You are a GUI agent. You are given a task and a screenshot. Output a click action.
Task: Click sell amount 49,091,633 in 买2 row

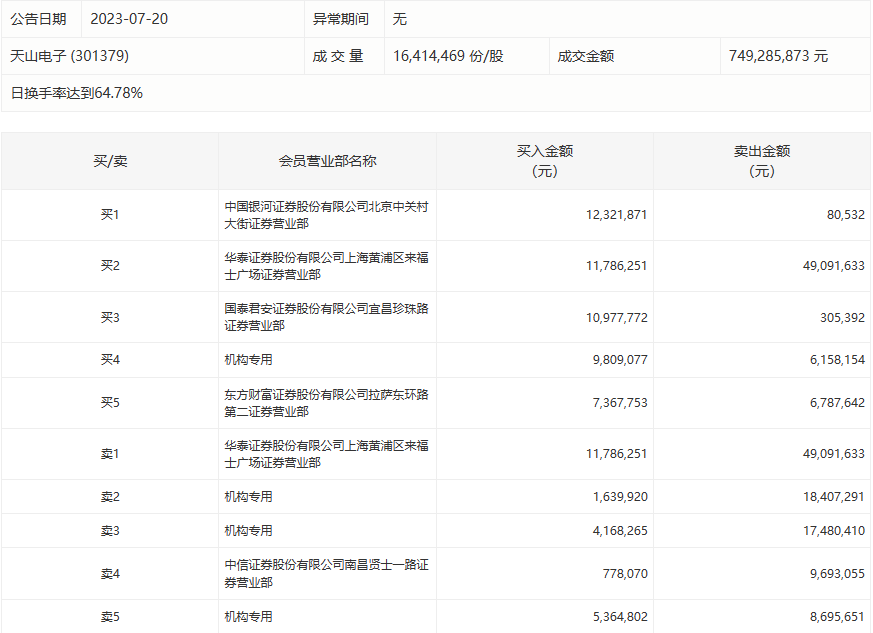(x=833, y=266)
